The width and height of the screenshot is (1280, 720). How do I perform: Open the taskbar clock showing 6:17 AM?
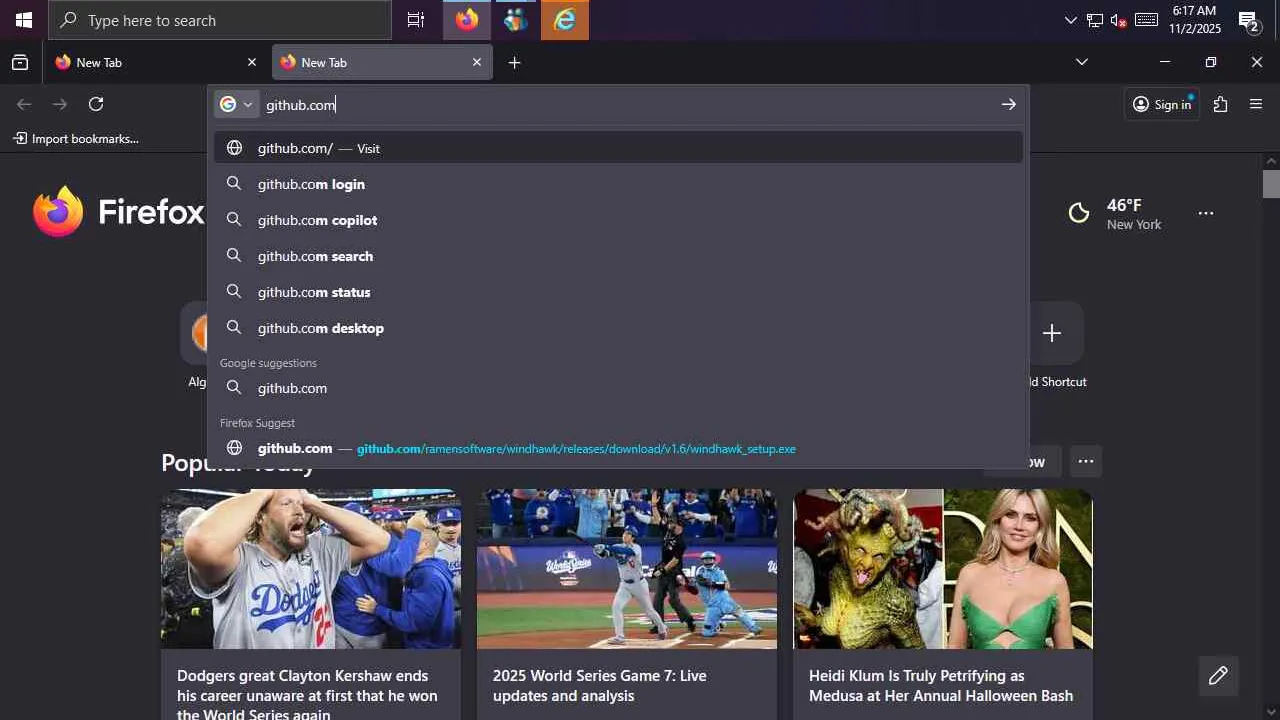point(1194,20)
